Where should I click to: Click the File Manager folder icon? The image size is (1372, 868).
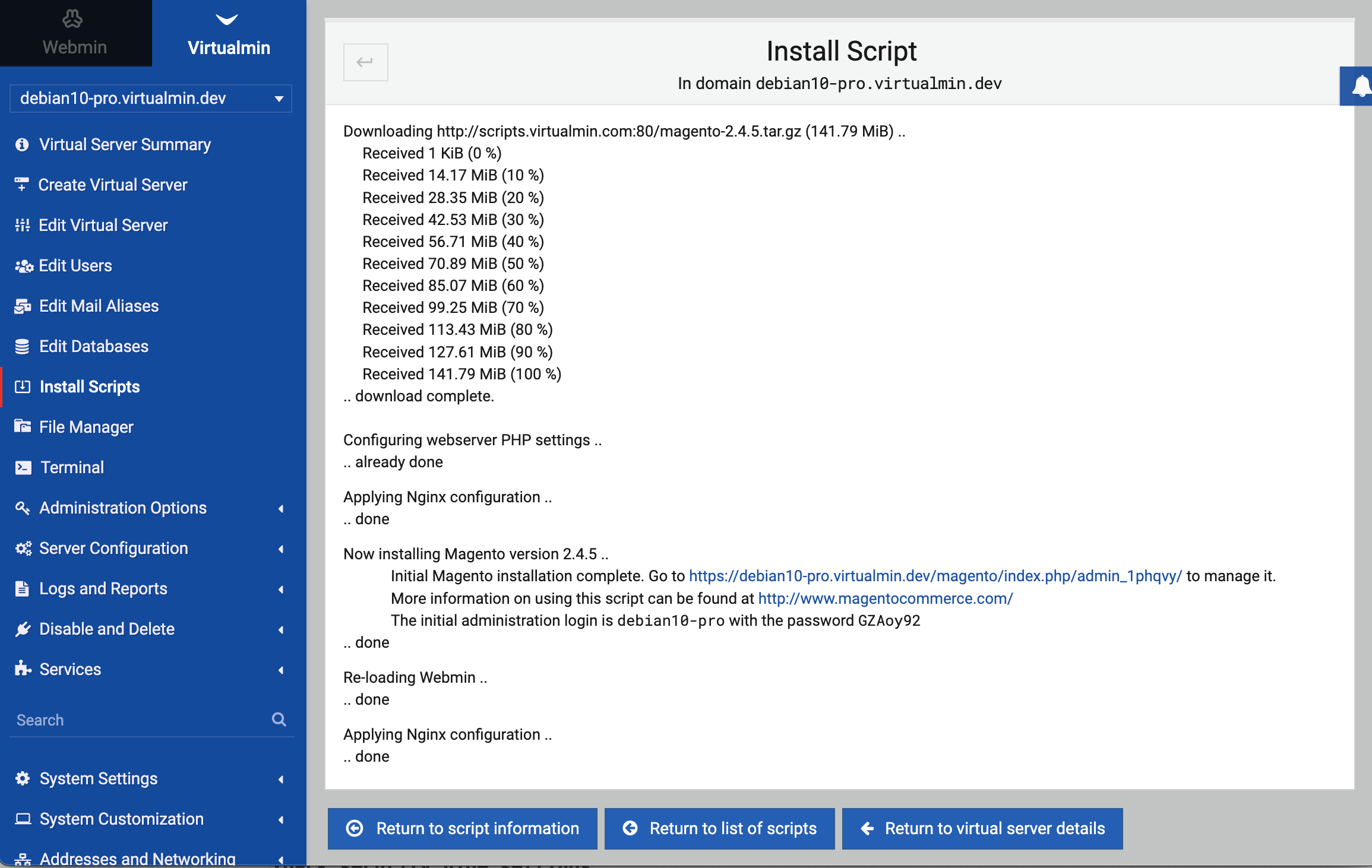[22, 426]
